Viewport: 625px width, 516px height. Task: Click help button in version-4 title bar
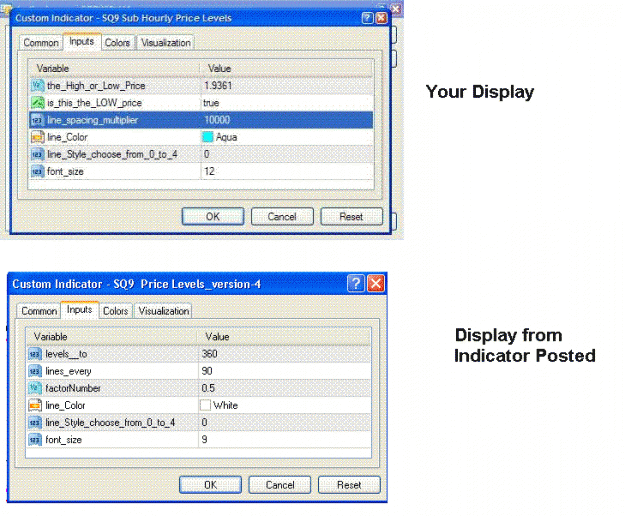coord(356,283)
